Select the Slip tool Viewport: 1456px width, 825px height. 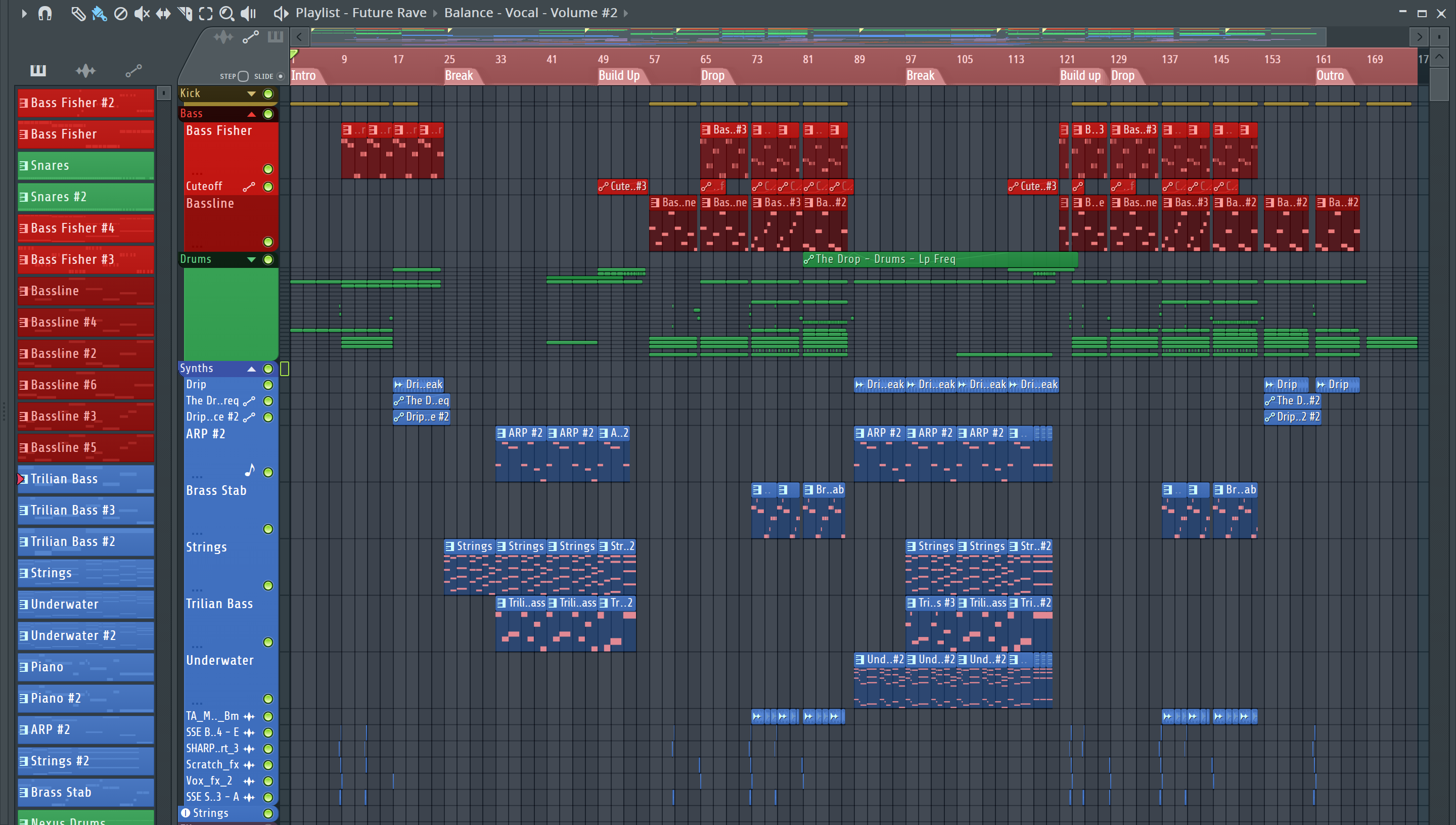coord(163,13)
